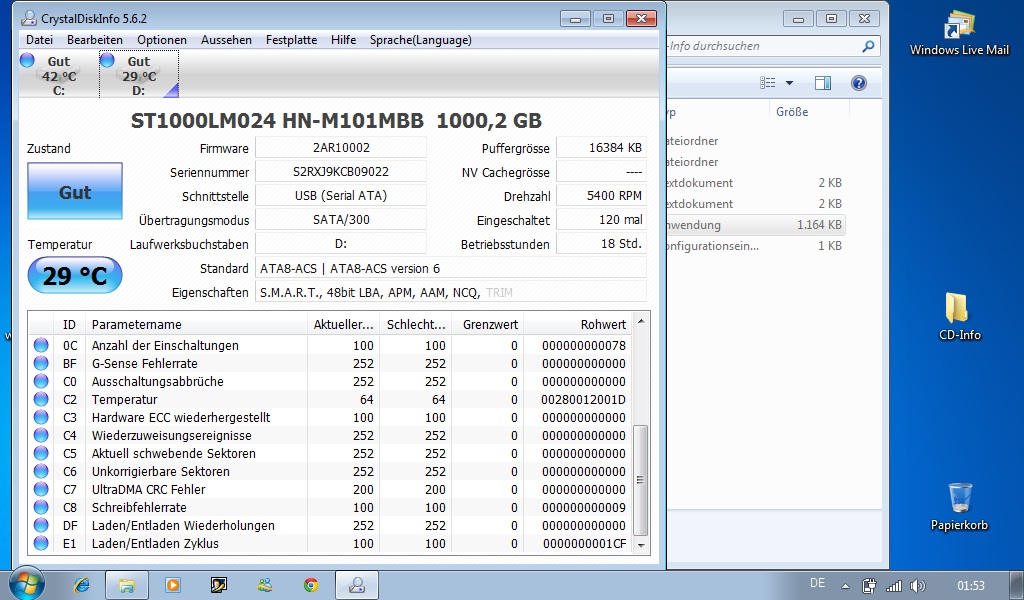Select drive D: tab at 29 °C
This screenshot has height=600, width=1024.
pyautogui.click(x=138, y=74)
